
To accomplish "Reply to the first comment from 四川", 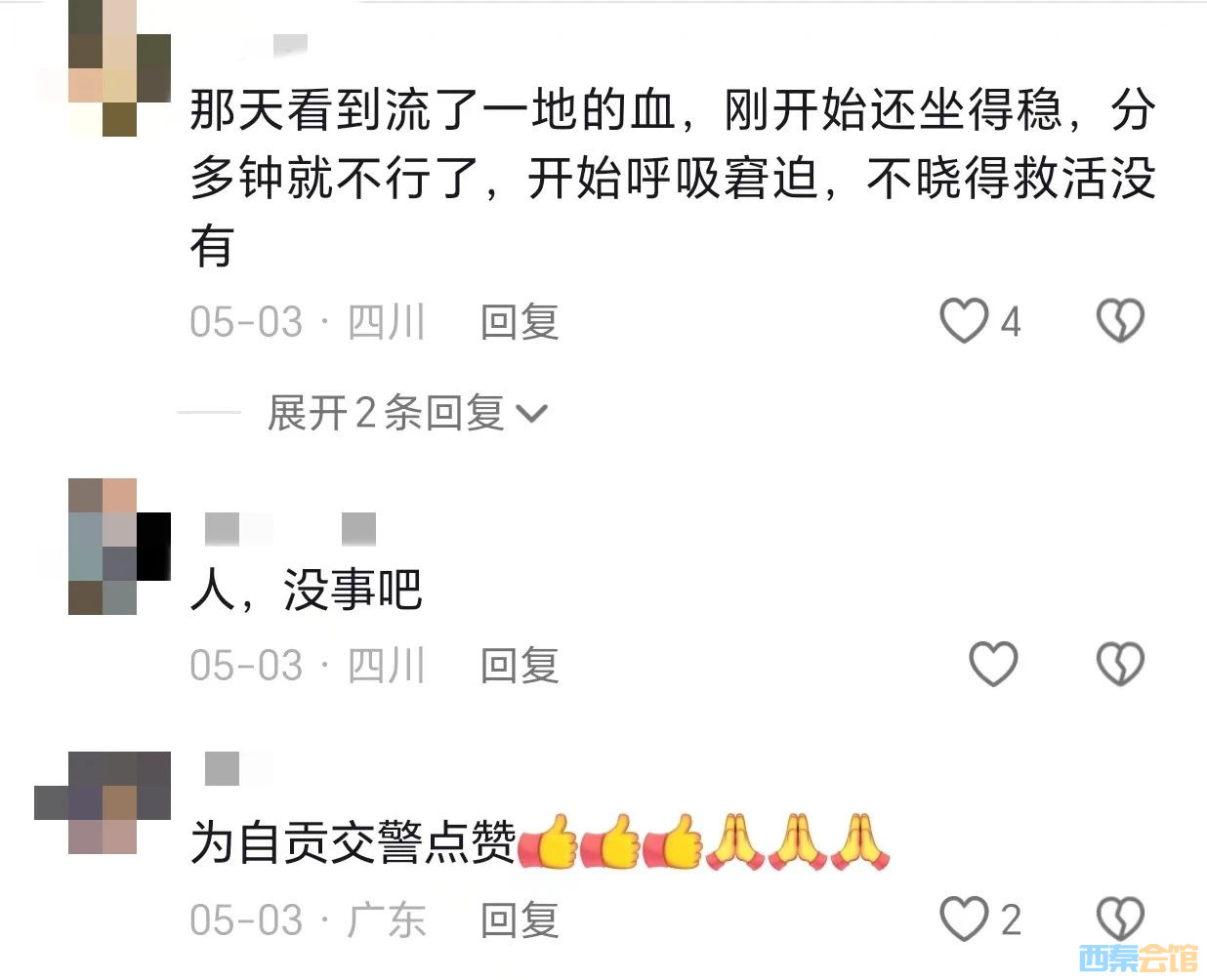I will tap(520, 322).
